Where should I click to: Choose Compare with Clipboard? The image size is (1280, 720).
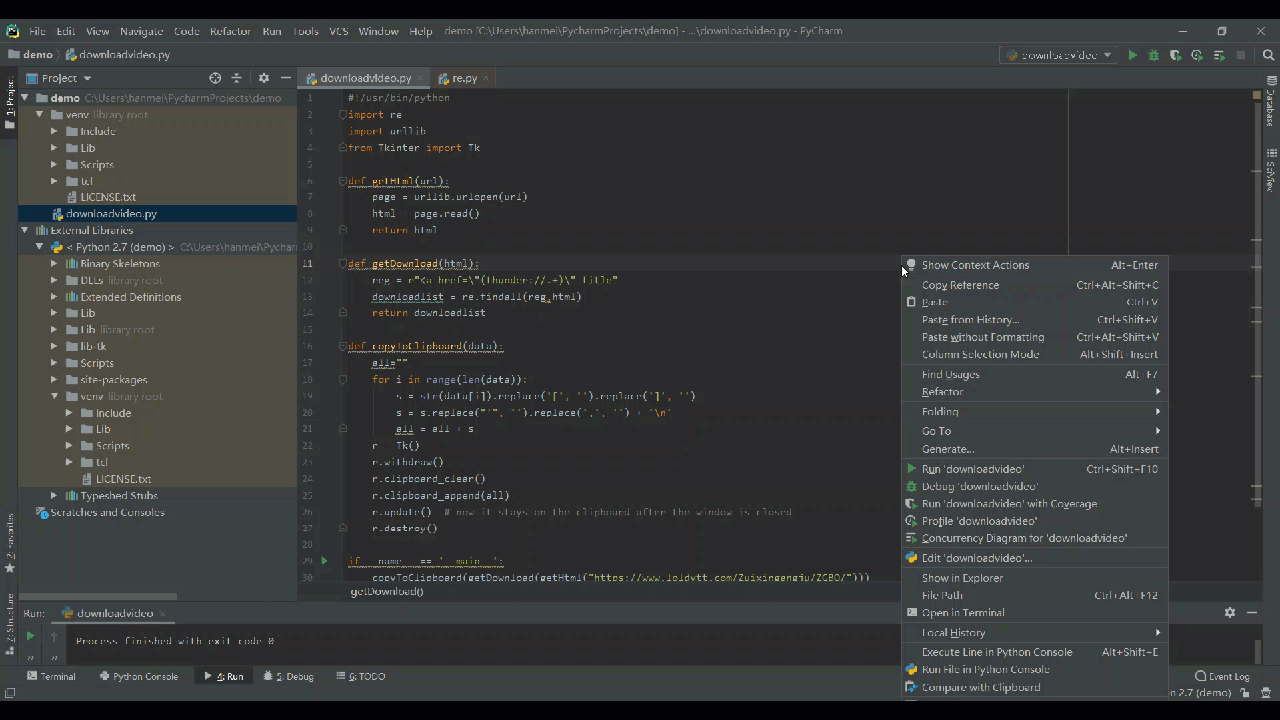[x=1035, y=687]
